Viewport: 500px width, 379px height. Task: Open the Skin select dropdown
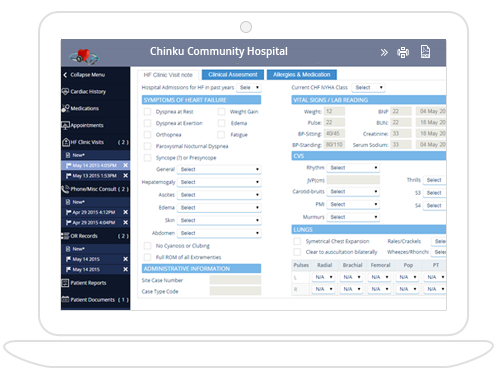[219, 220]
